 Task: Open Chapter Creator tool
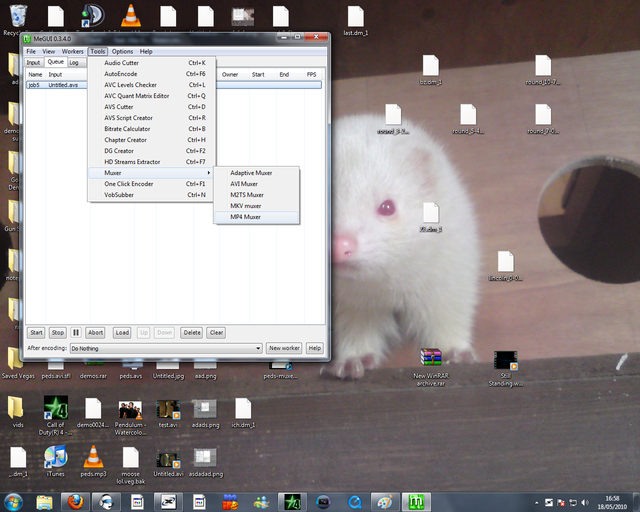click(x=151, y=140)
